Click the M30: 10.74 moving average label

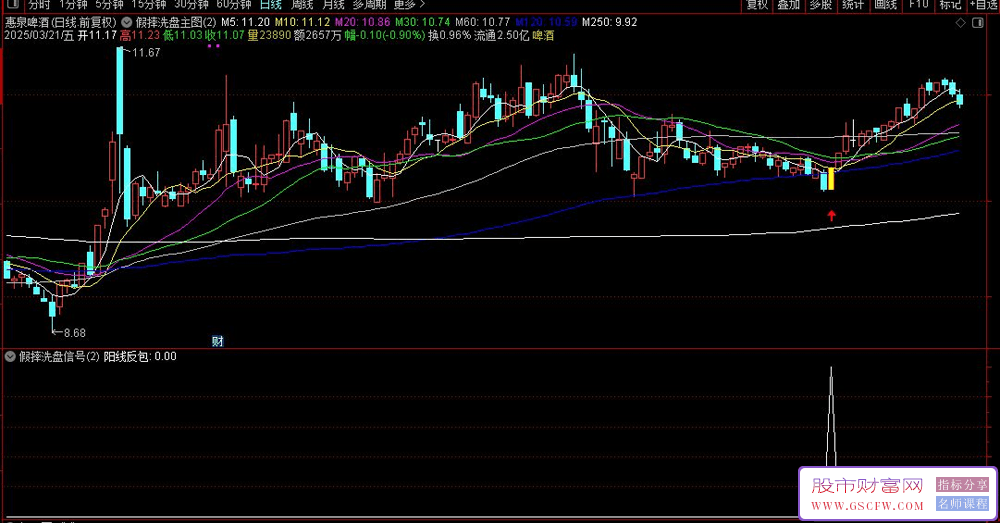tap(422, 22)
